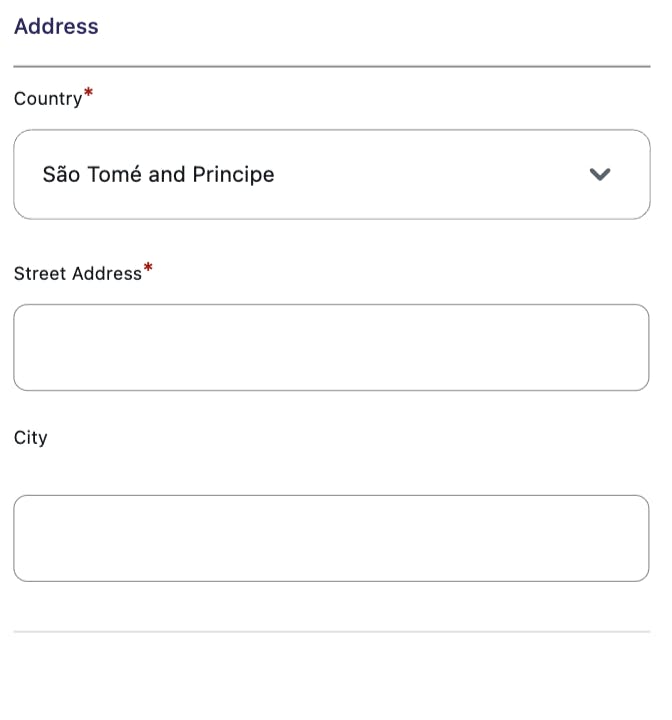This screenshot has height=720, width=672.
Task: Focus the Street Address input field
Action: pyautogui.click(x=331, y=347)
